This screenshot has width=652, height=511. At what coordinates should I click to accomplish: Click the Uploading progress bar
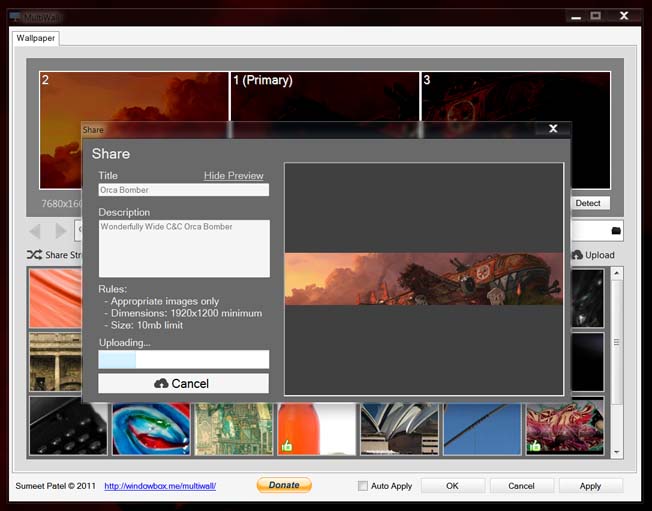point(183,360)
